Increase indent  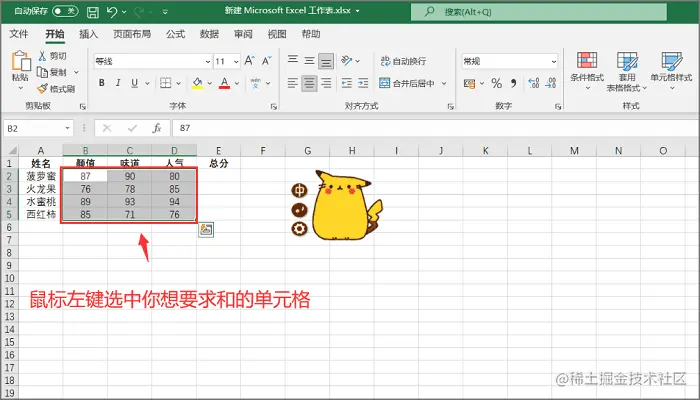click(x=363, y=83)
